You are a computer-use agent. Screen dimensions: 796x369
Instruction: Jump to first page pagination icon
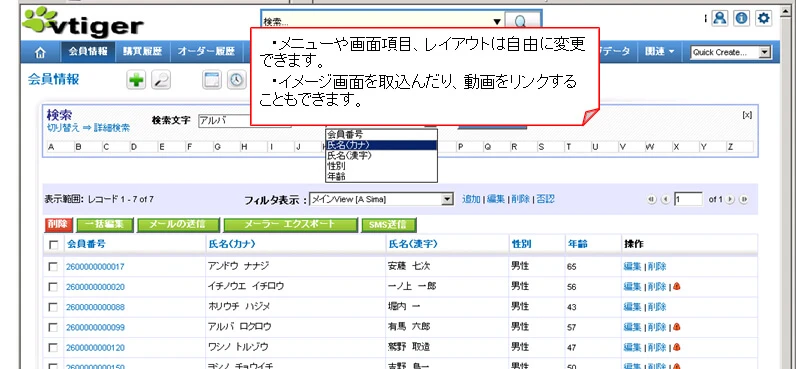[651, 199]
